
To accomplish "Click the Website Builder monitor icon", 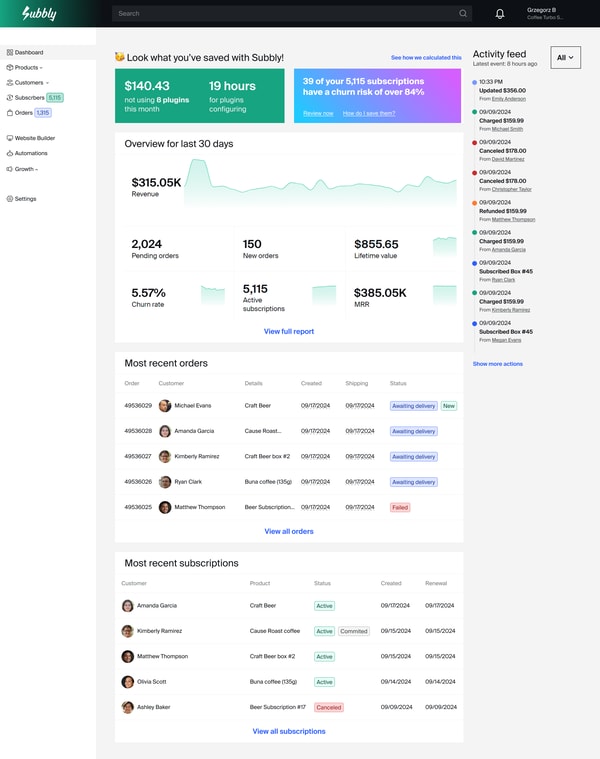I will [x=10, y=138].
